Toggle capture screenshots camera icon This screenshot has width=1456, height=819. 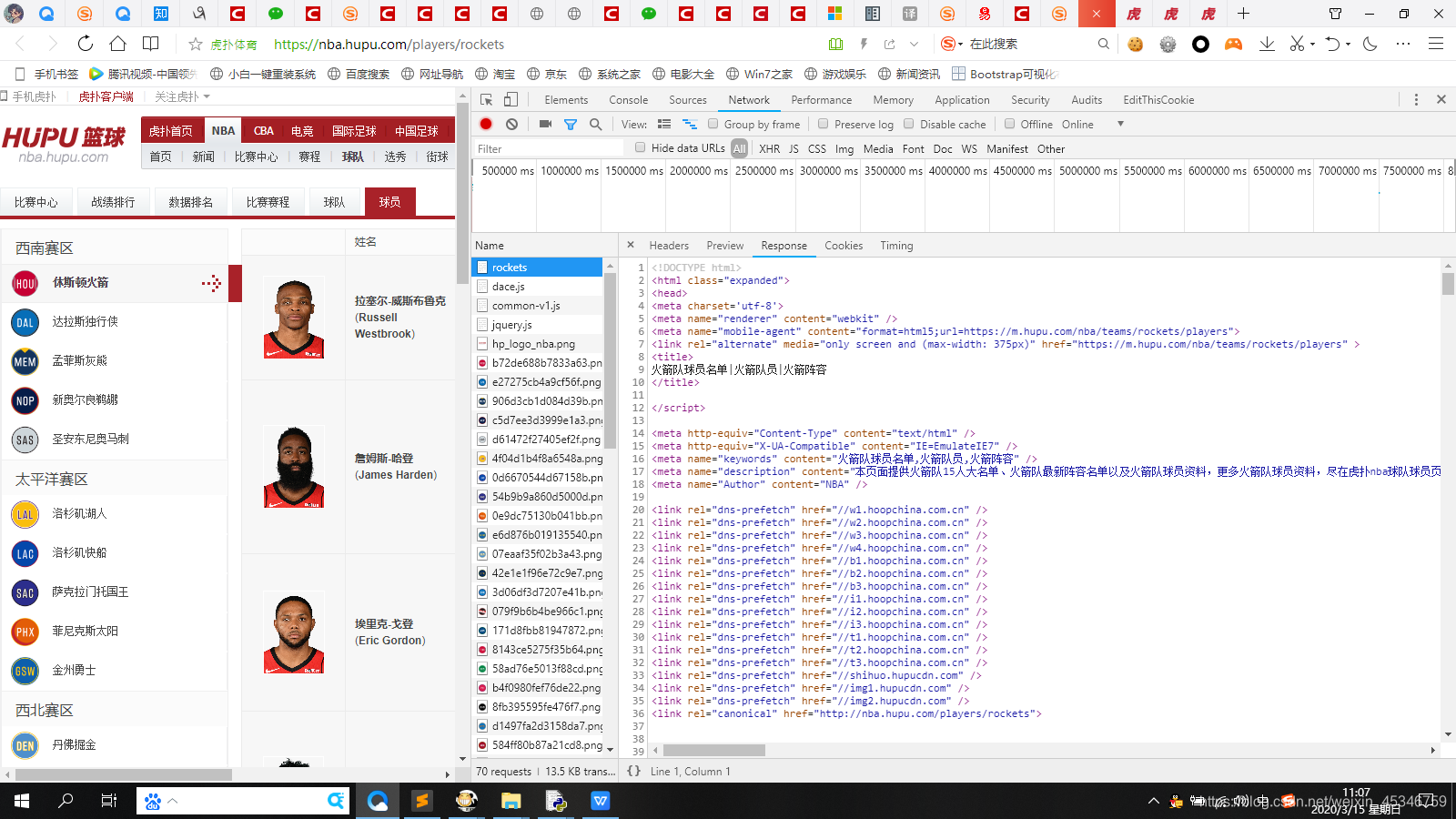[x=545, y=124]
